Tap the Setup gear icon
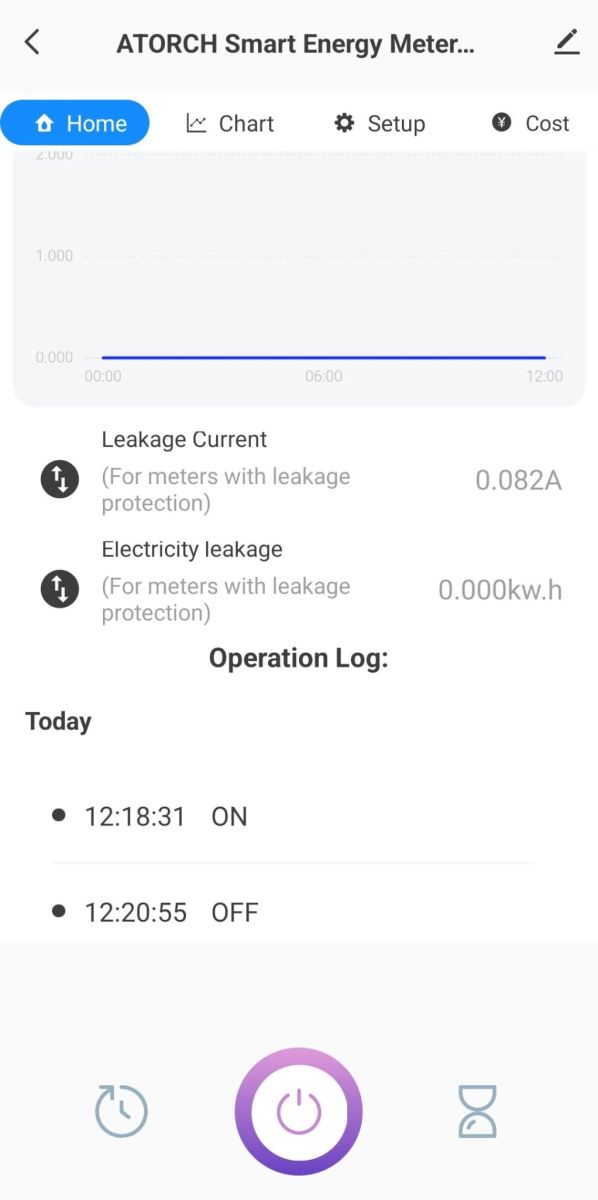Viewport: 598px width, 1200px height. click(345, 123)
